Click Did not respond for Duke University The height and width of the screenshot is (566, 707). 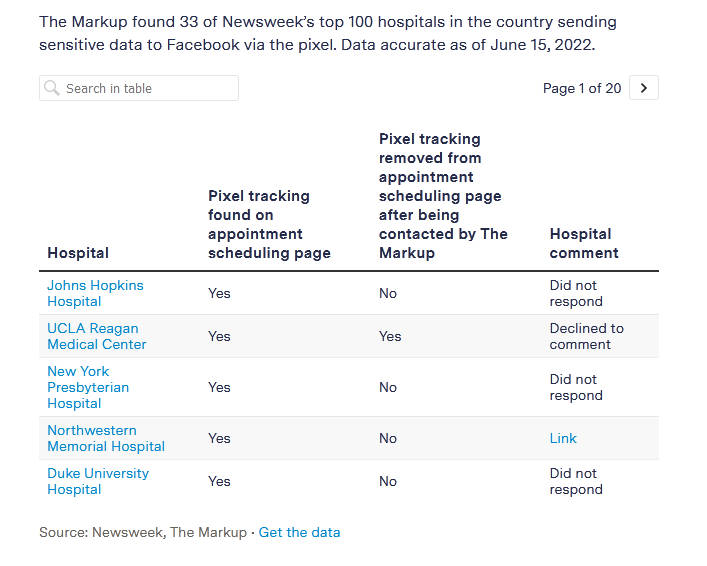576,481
